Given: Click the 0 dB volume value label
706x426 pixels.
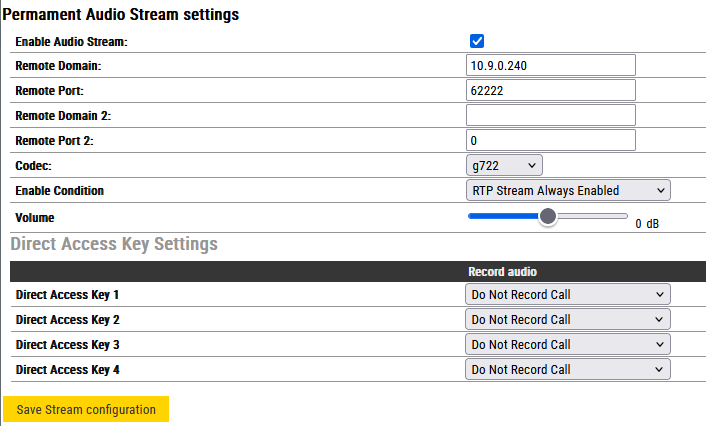Looking at the screenshot, I should 647,224.
